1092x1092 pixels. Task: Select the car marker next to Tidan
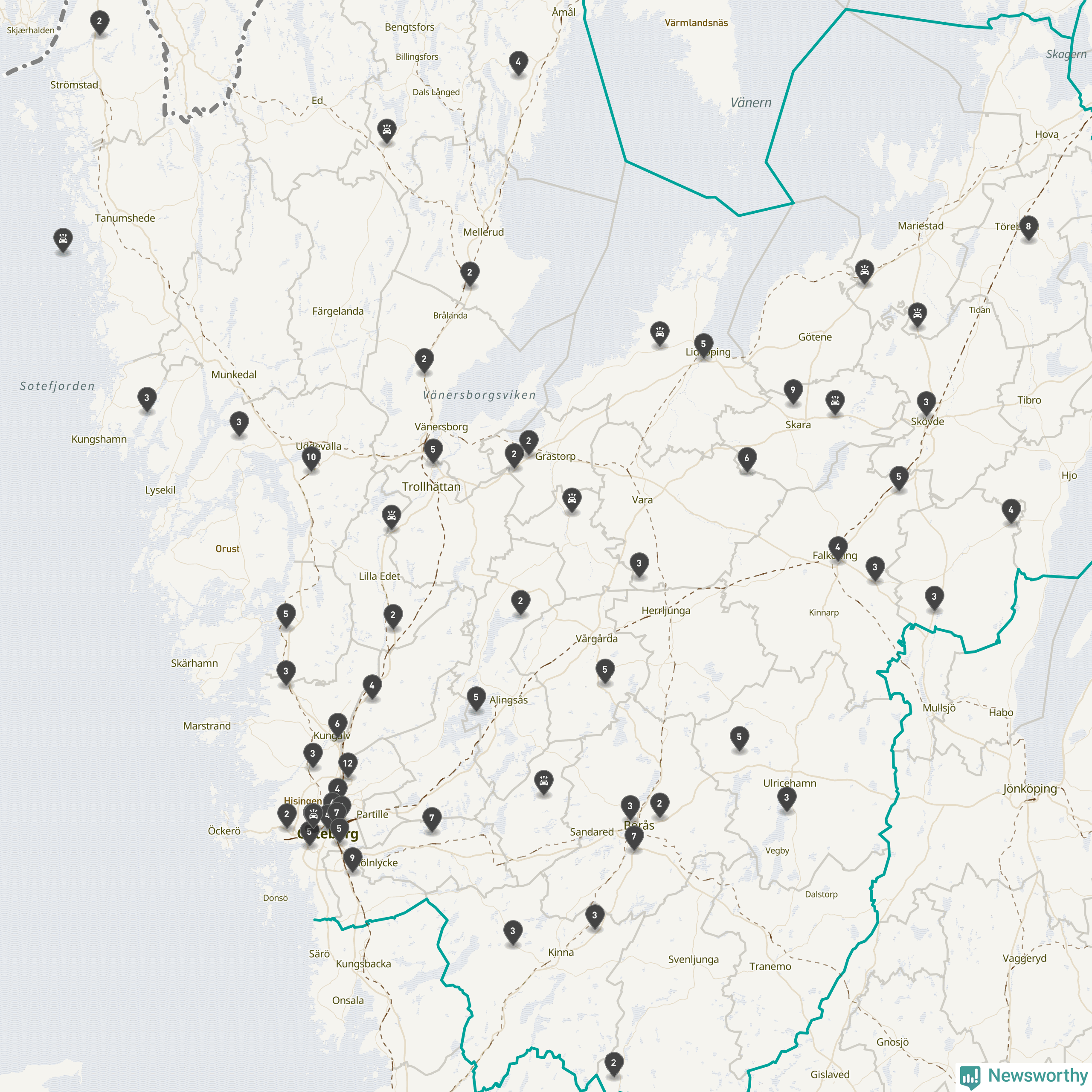point(918,316)
